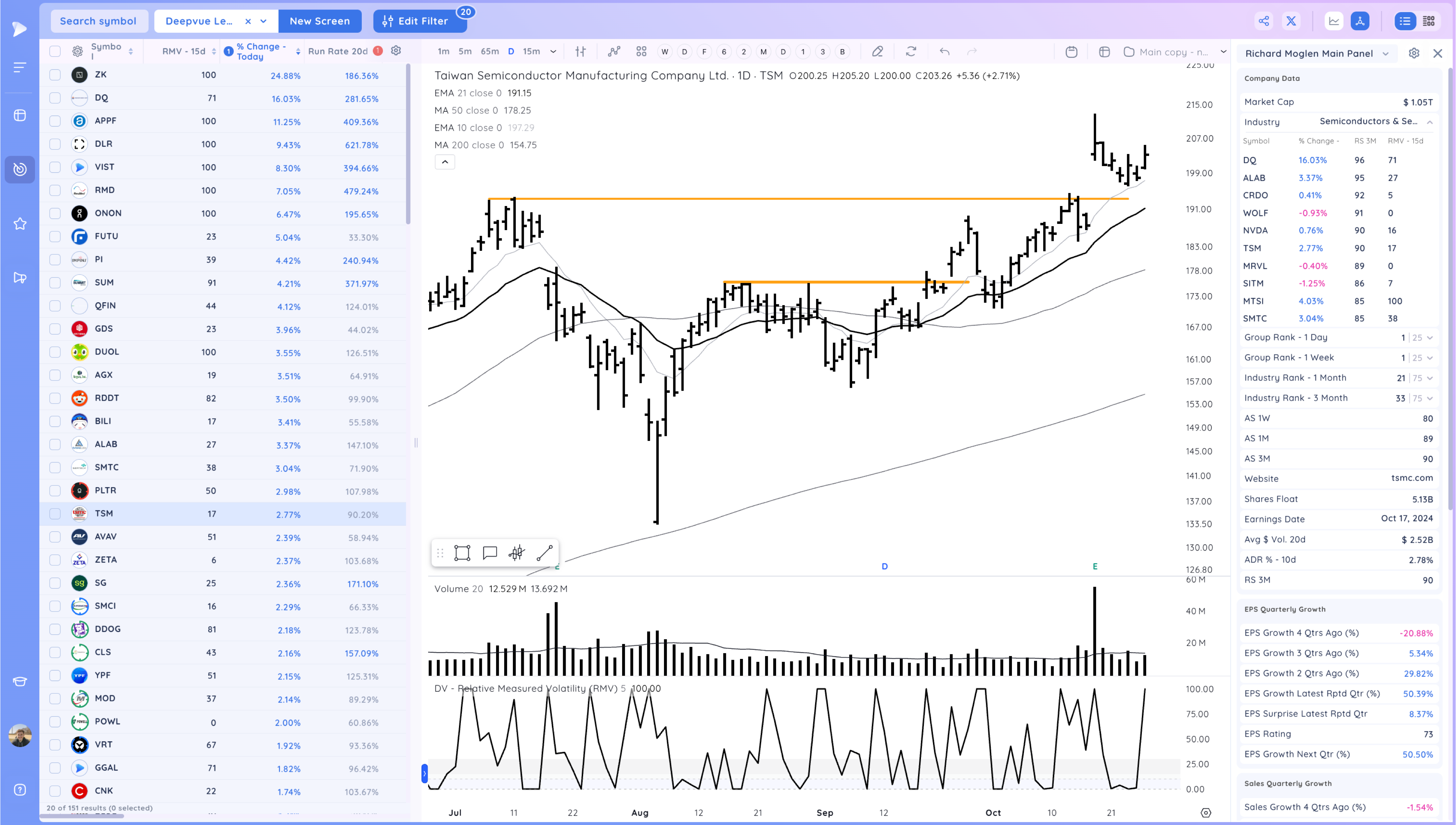The image size is (1456, 825).
Task: Collapse the indicator legend chevron on chart
Action: click(x=444, y=162)
